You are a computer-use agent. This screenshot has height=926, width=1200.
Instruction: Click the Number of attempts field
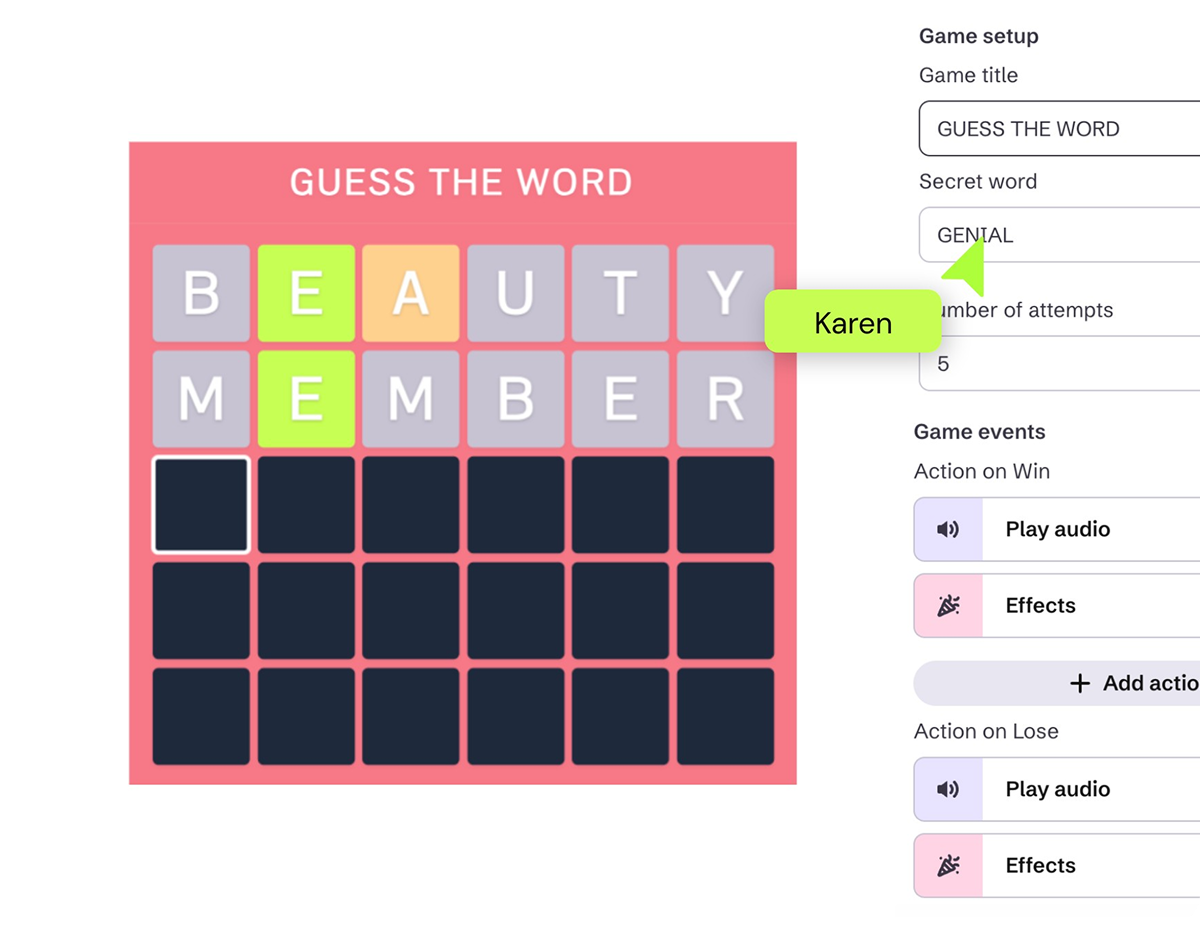[x=1060, y=364]
